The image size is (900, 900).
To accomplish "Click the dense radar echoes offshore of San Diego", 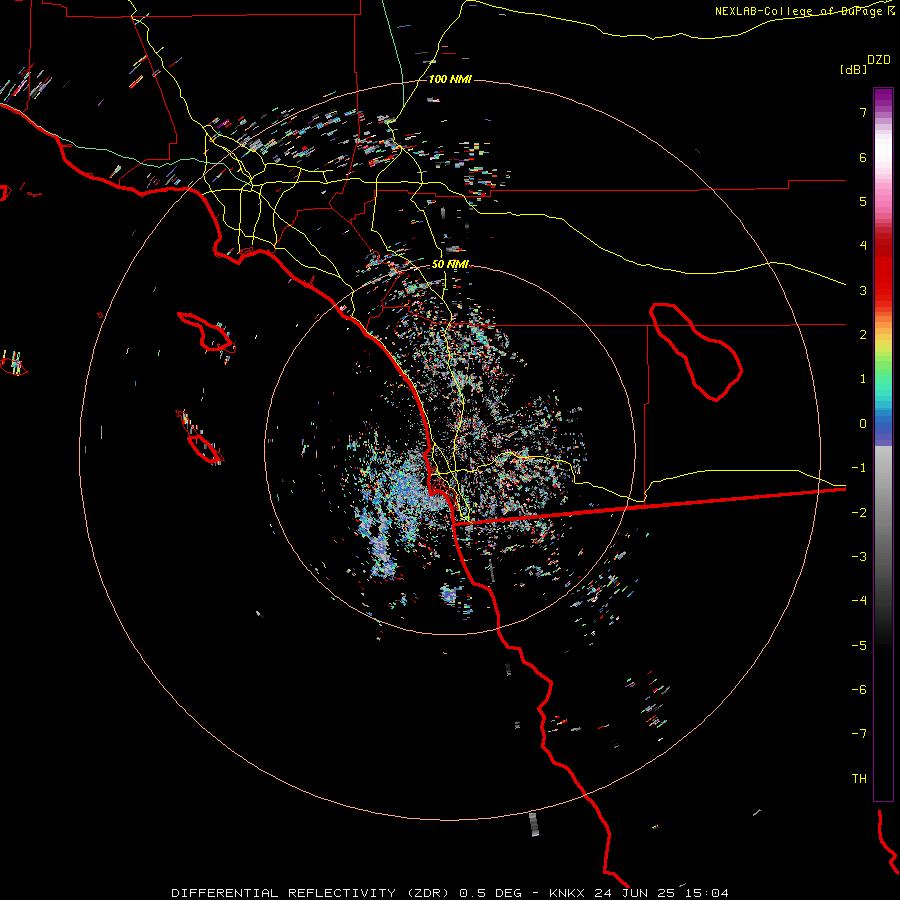I will [x=396, y=499].
